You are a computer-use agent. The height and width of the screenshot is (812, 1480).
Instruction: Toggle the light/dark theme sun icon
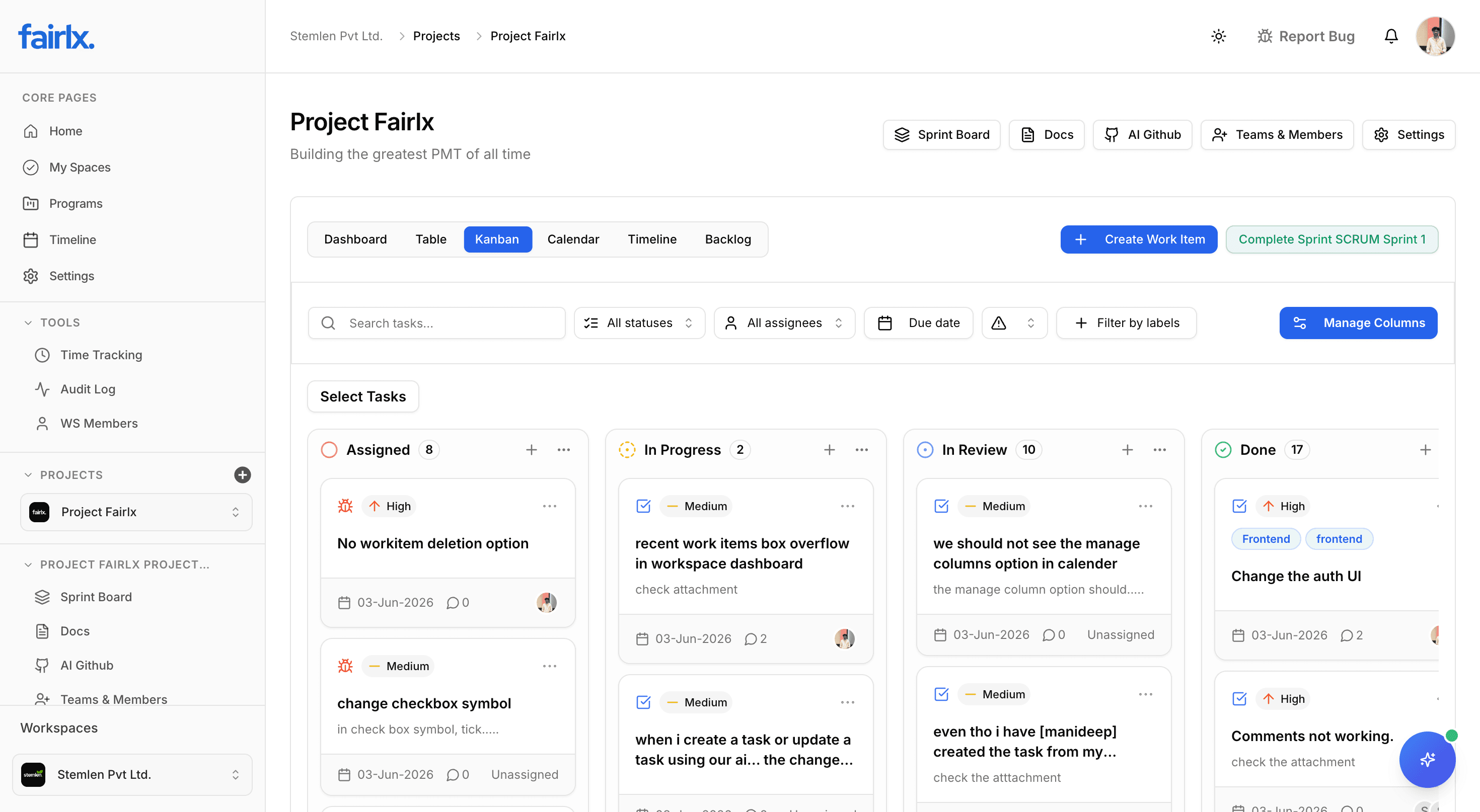pos(1218,36)
